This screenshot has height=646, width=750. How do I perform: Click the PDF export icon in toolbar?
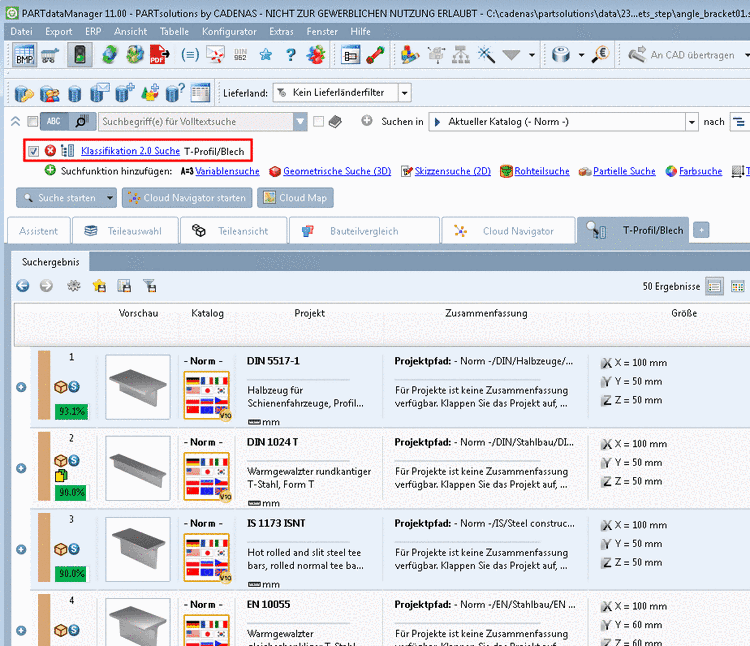pos(158,55)
